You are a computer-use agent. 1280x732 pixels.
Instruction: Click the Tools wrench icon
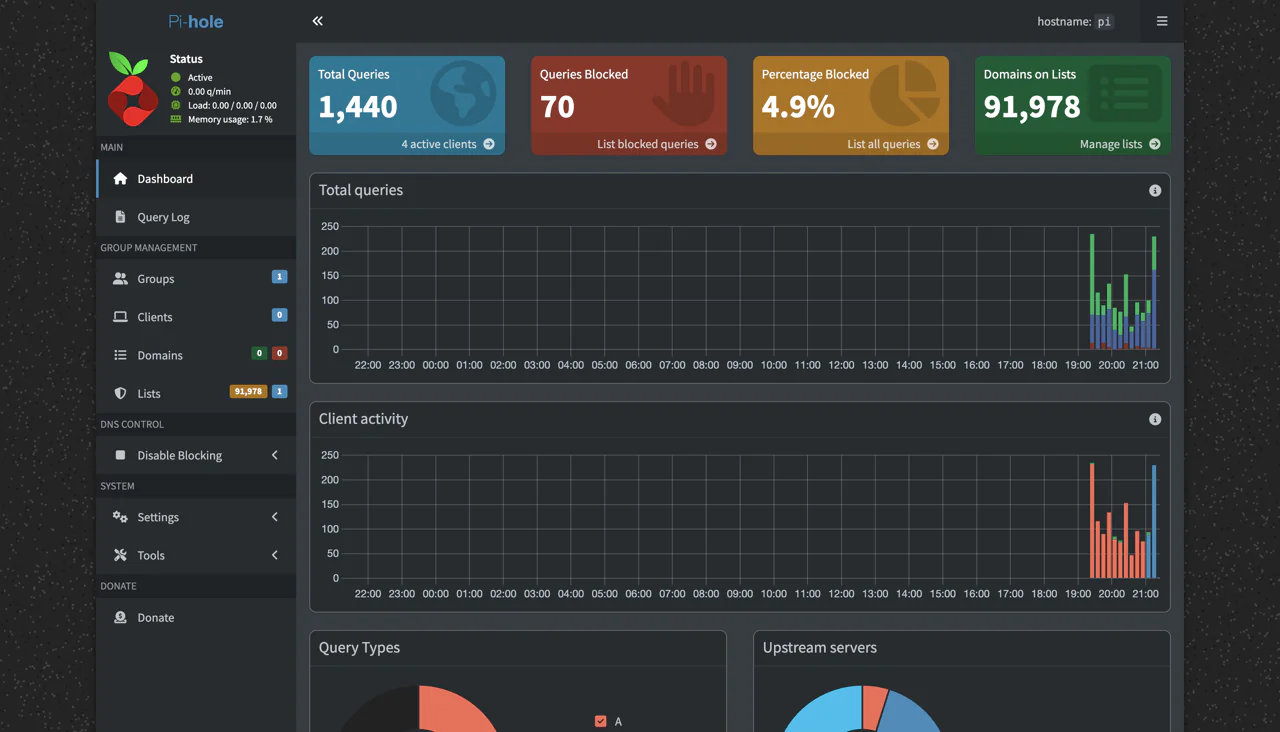(x=120, y=555)
